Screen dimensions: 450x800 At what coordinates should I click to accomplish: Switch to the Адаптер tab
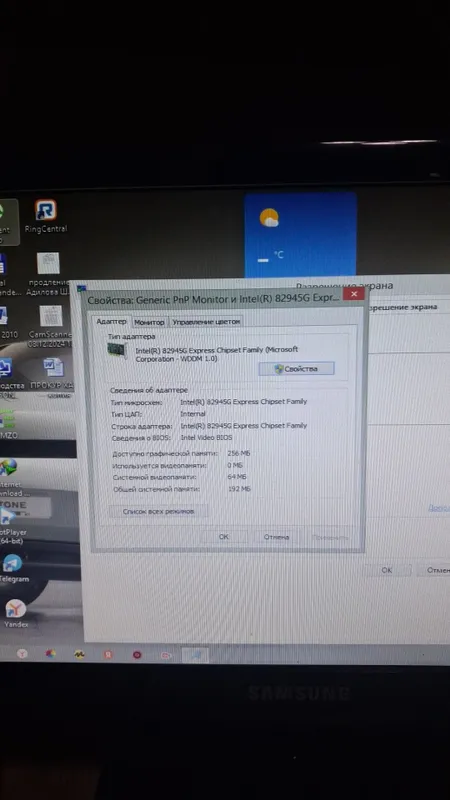pyautogui.click(x=111, y=322)
